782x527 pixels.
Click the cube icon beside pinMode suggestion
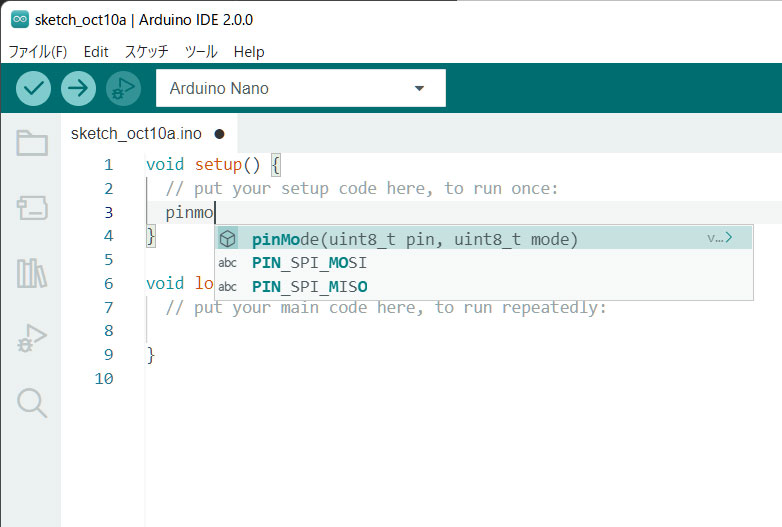click(x=227, y=239)
